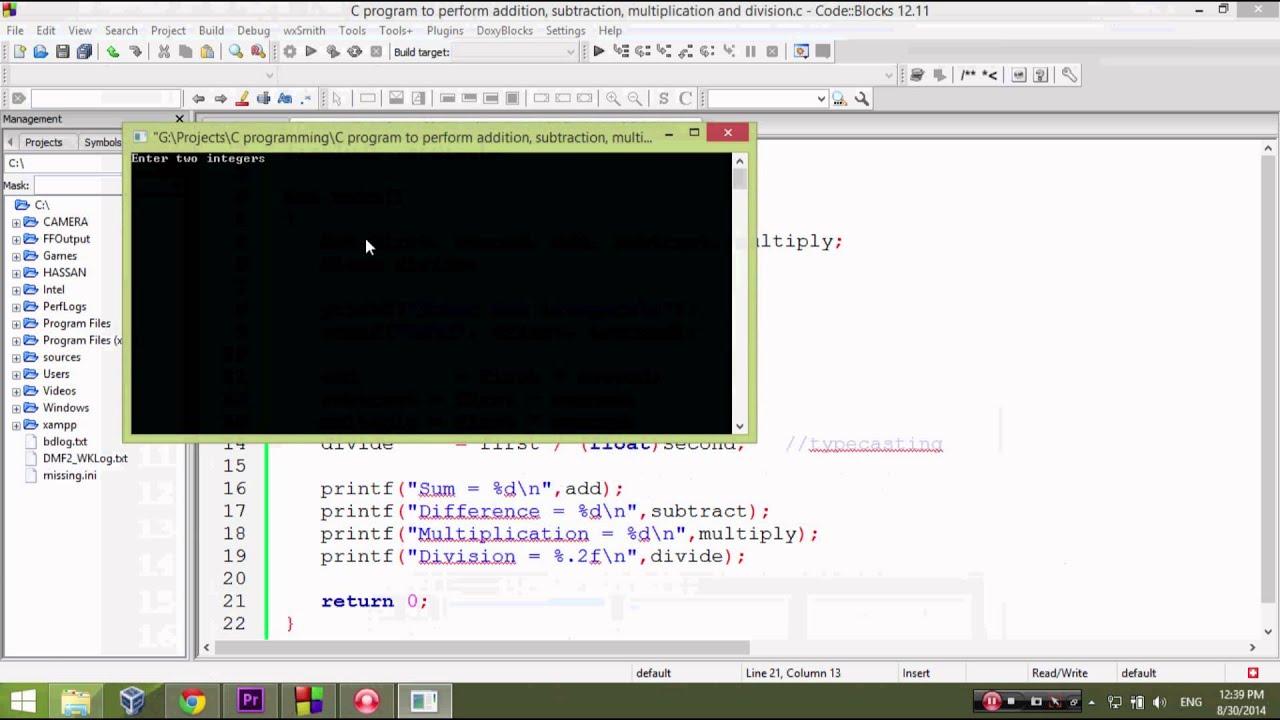Pause the debugger with break icon
This screenshot has width=1280, height=720.
click(x=750, y=52)
